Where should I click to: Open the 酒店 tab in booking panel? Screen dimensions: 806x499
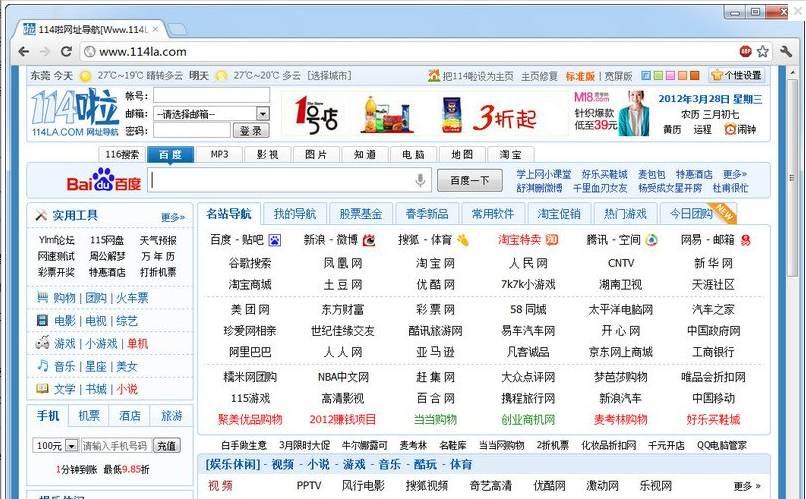[x=130, y=415]
